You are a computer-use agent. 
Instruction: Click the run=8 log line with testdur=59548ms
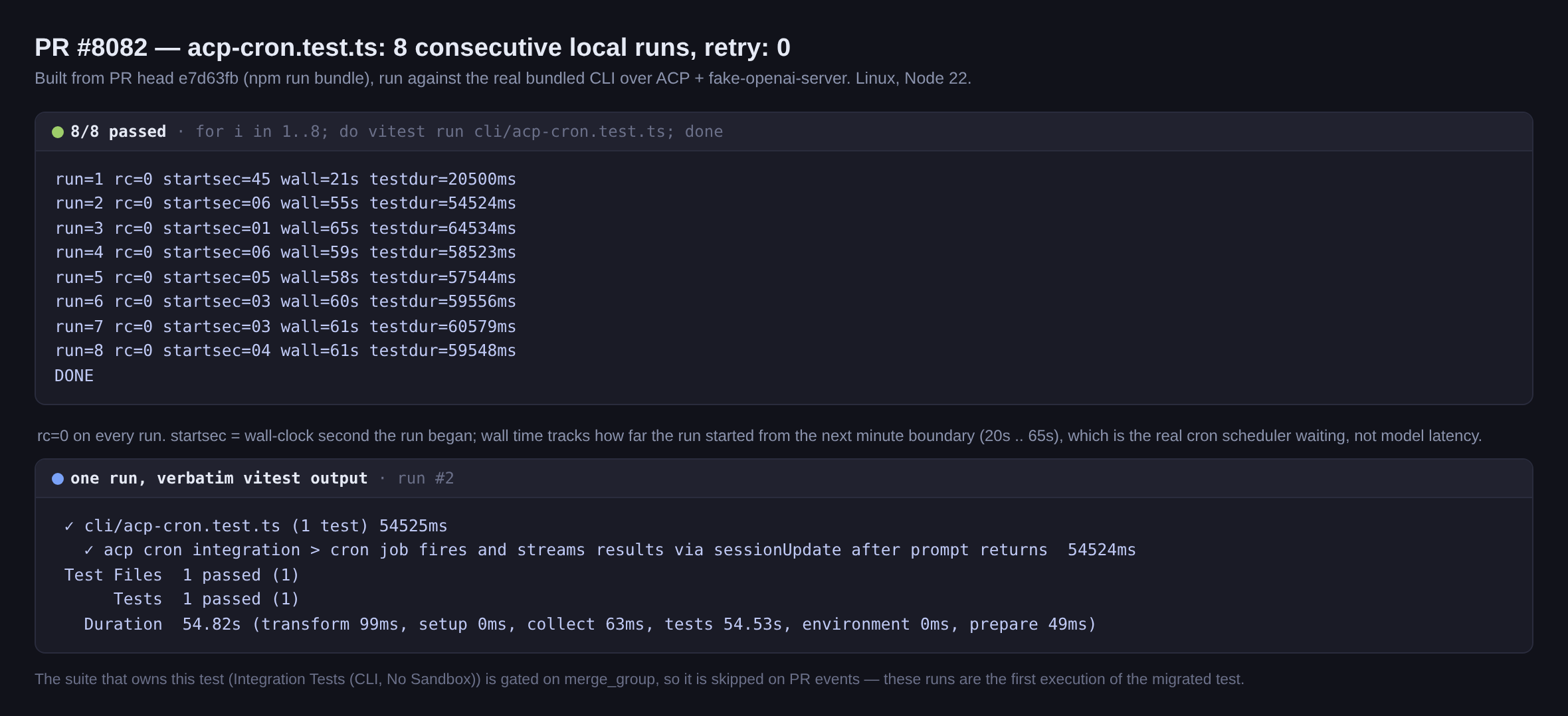(x=286, y=351)
